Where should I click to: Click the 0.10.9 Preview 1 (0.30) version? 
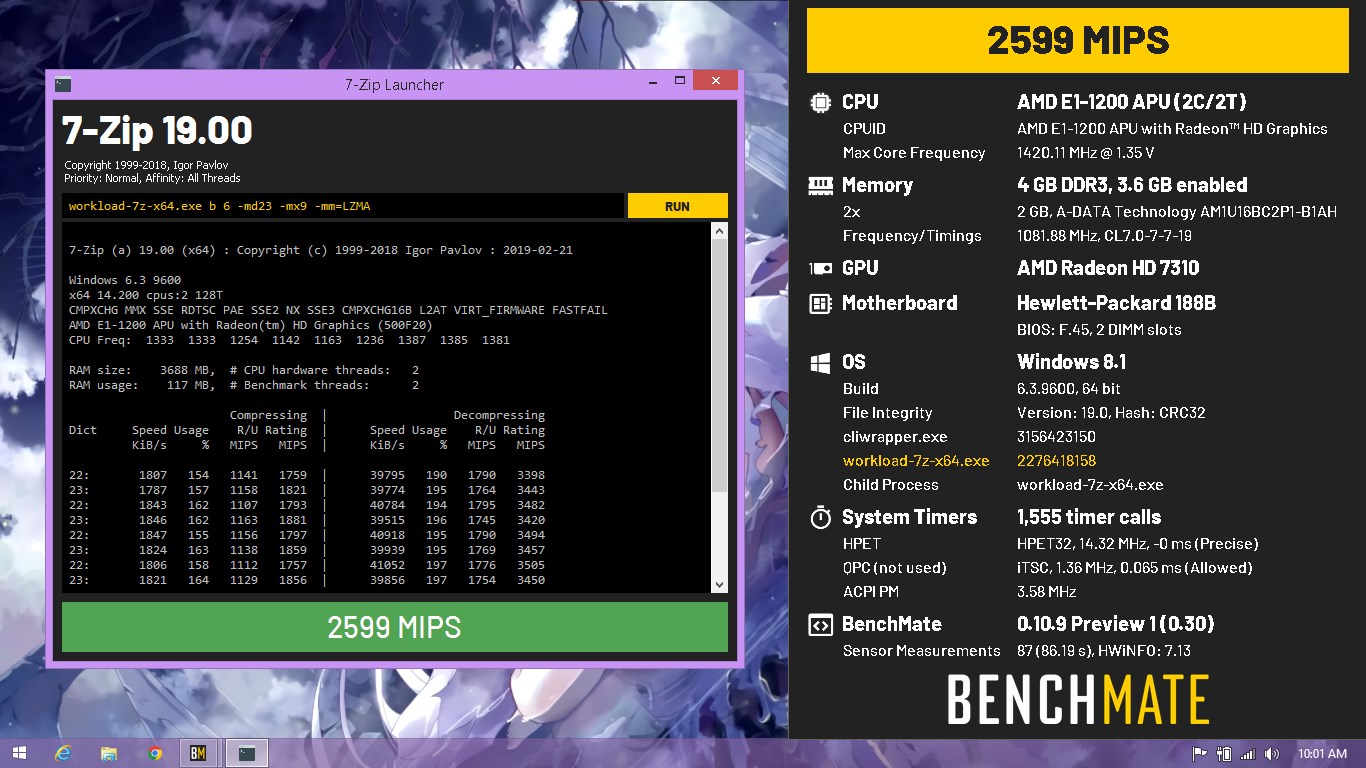[x=1115, y=624]
